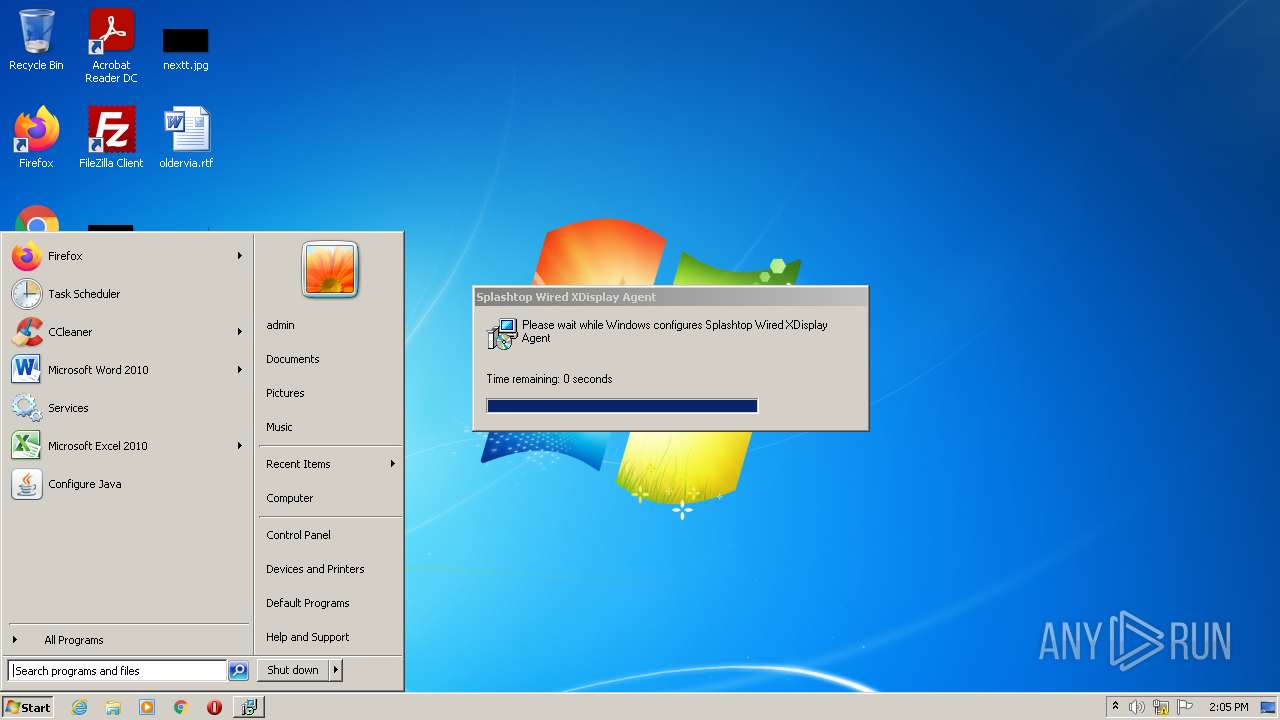Open Internet Explorer from taskbar
The height and width of the screenshot is (720, 1280).
pyautogui.click(x=79, y=707)
